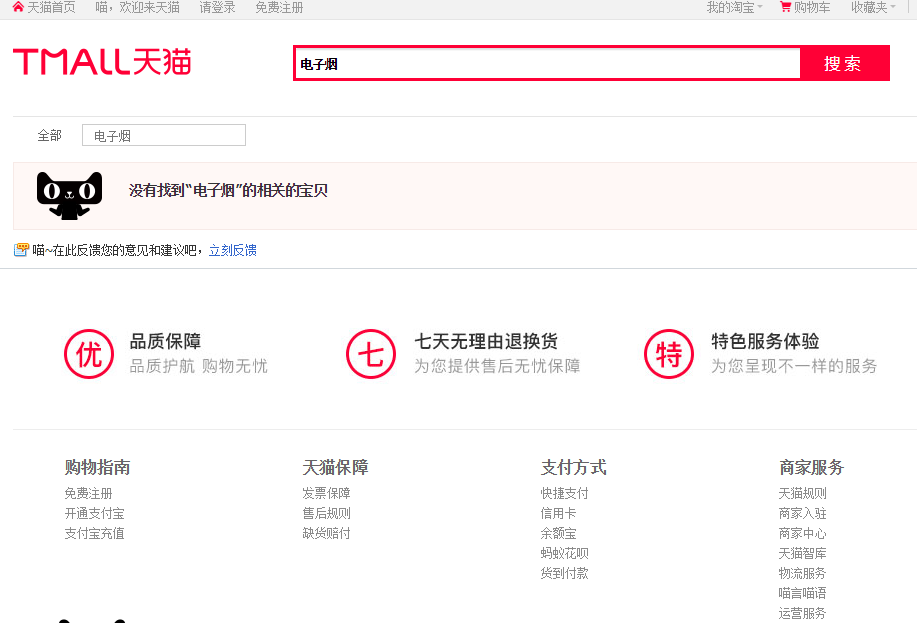Click the 七天无理由退换货 heading
The image size is (917, 623).
click(x=486, y=341)
